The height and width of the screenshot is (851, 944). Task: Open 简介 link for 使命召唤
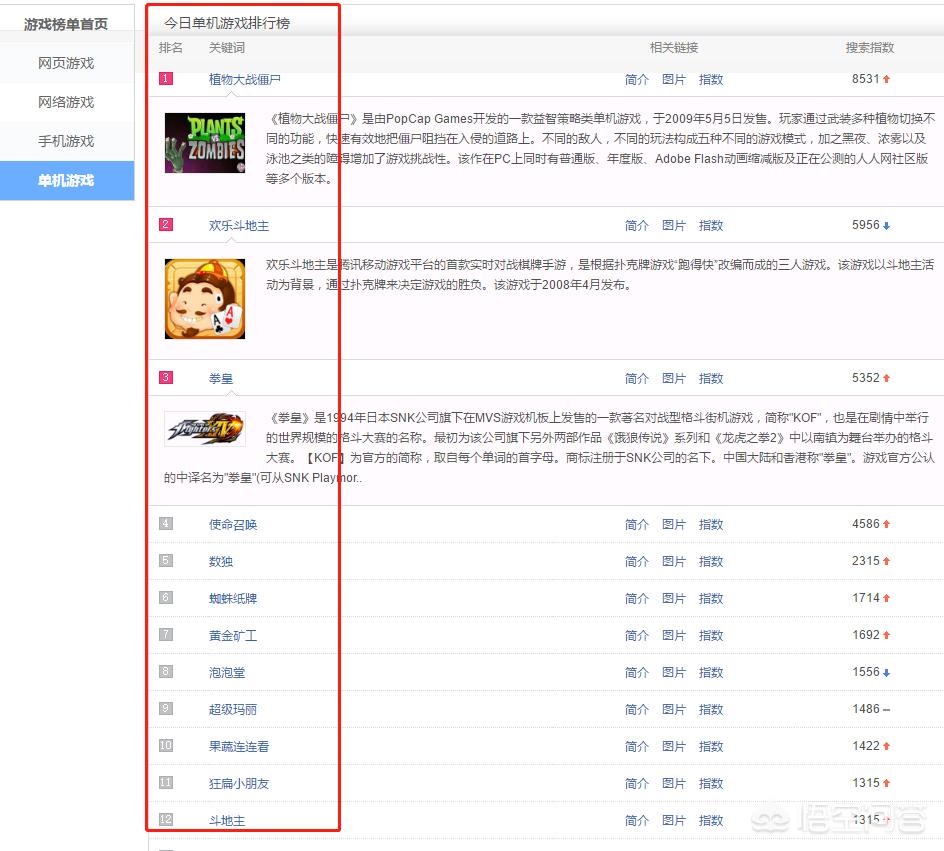(x=636, y=525)
